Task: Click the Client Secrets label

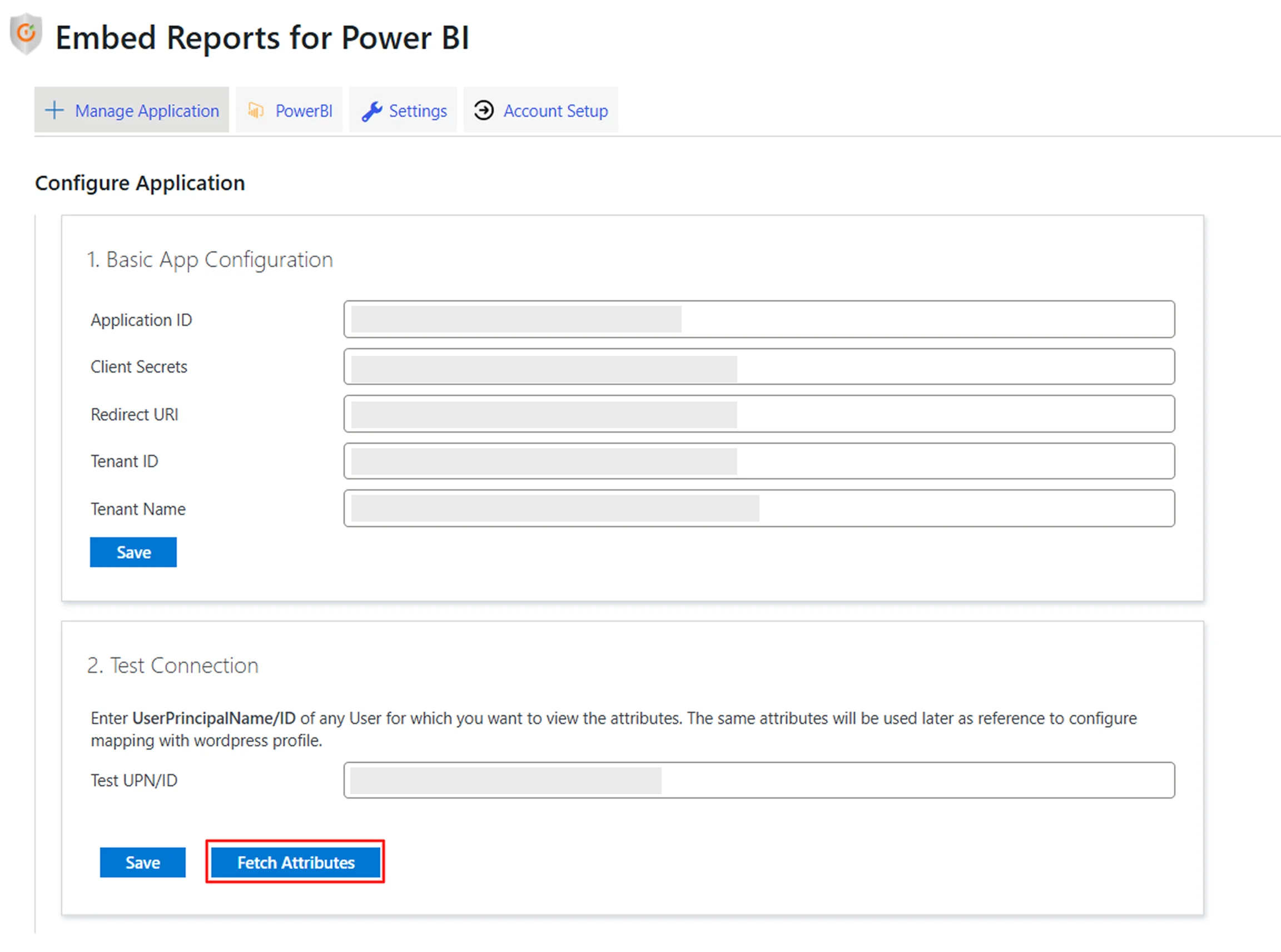Action: (139, 367)
